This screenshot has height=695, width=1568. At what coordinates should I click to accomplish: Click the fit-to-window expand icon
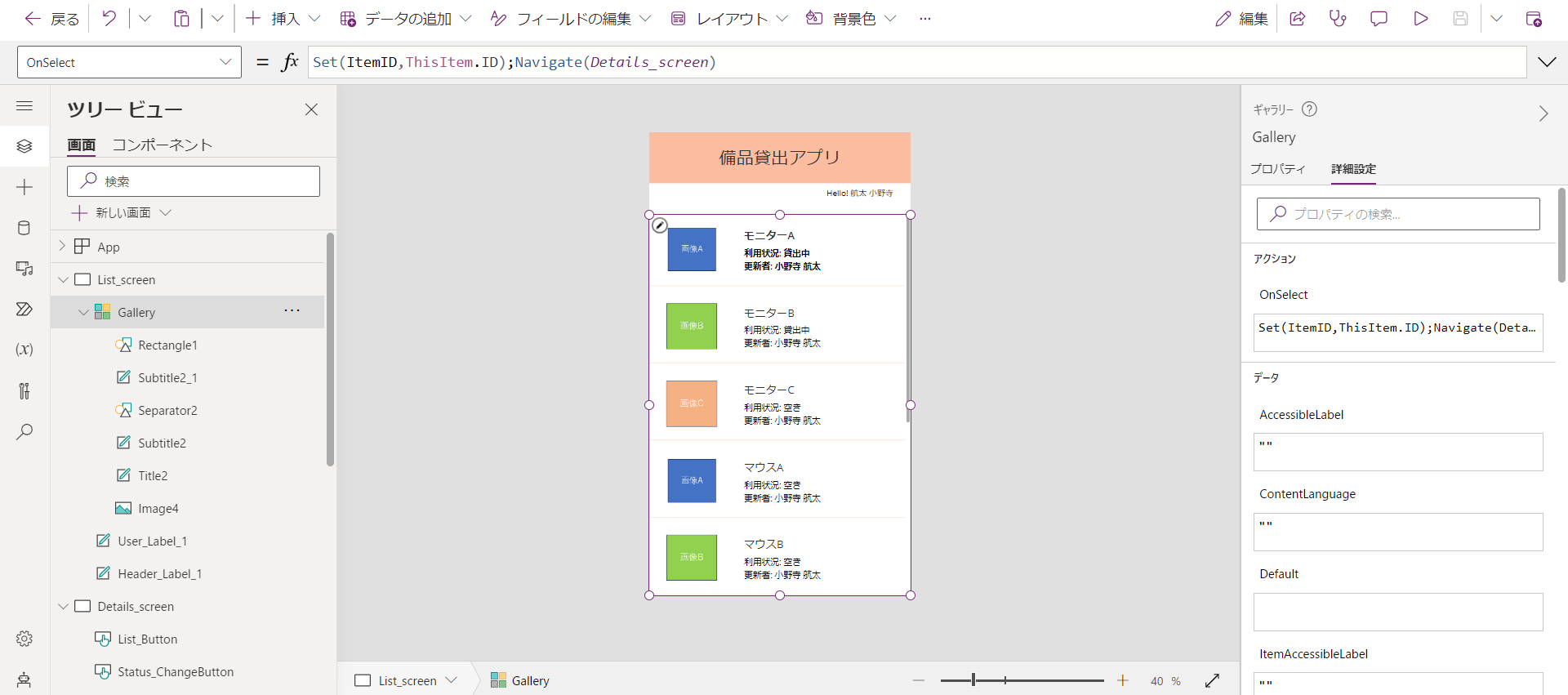[x=1212, y=680]
